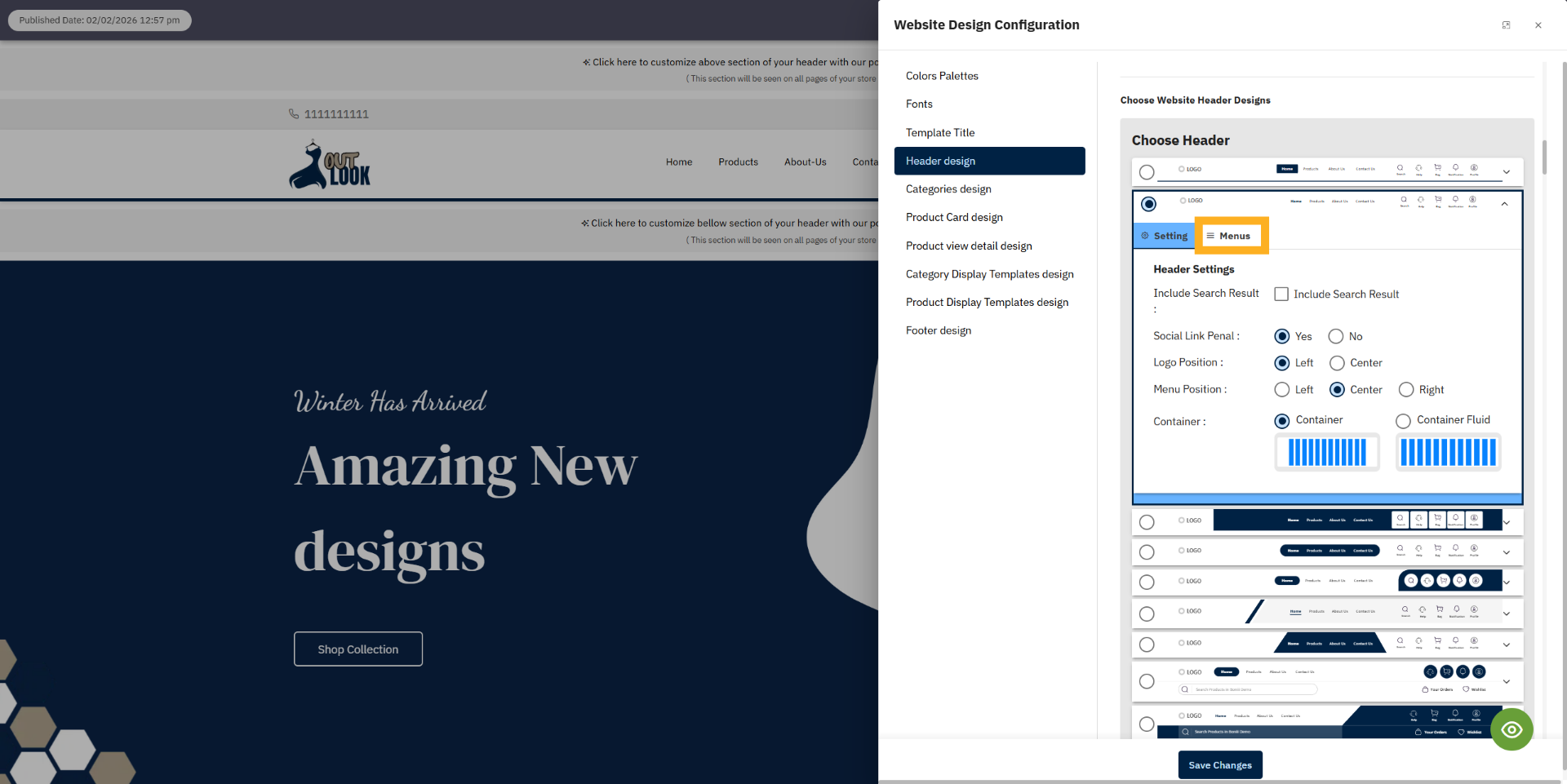Expand the first header design in the list

tap(1506, 172)
